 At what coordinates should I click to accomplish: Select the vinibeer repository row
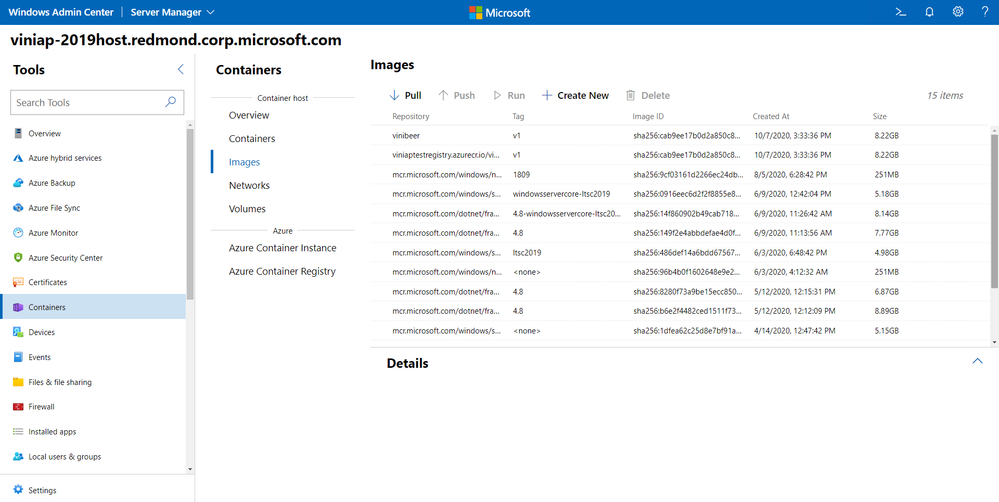point(680,135)
